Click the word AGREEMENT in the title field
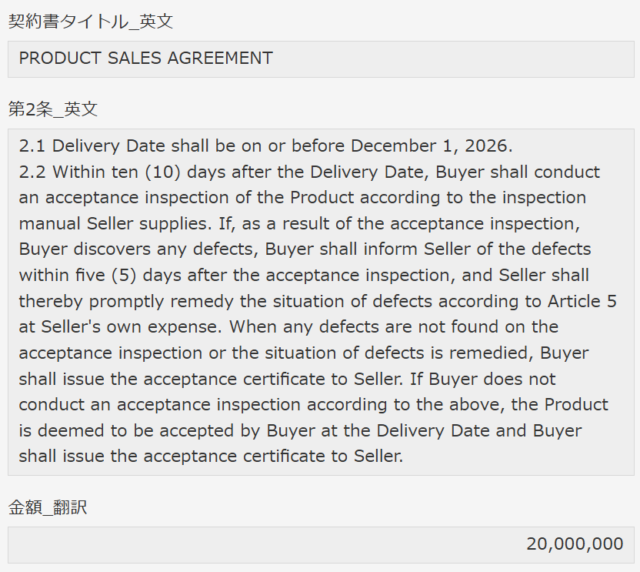The image size is (640, 572). 223,58
